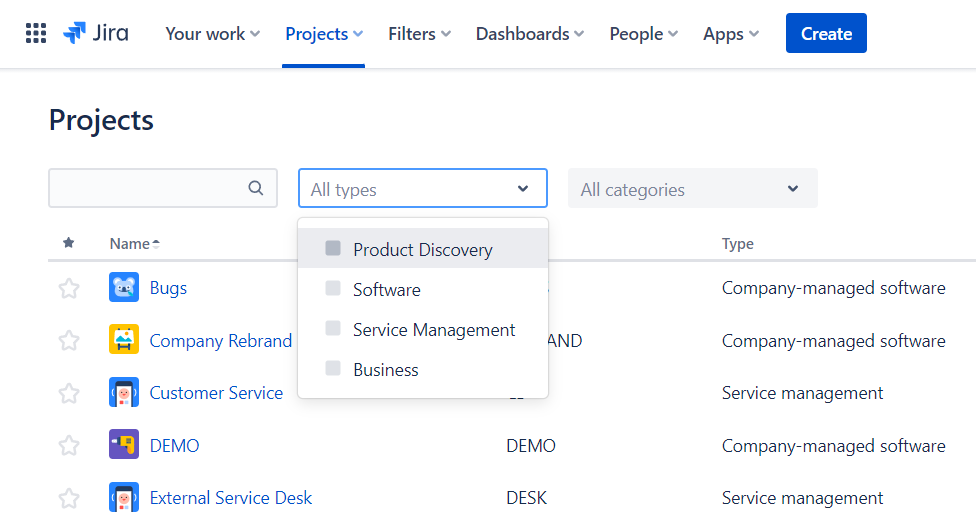
Task: Click Customer Service row 'Service management' type
Action: [802, 393]
